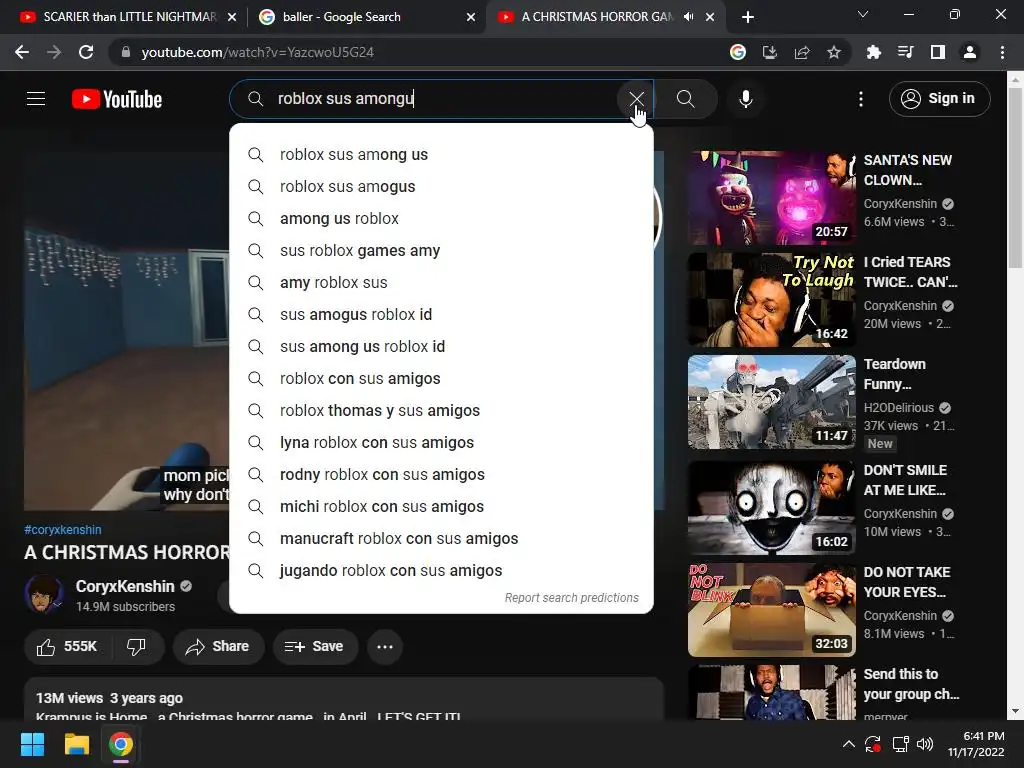The width and height of the screenshot is (1024, 768).
Task: Open more actions ellipsis under video
Action: tap(385, 647)
